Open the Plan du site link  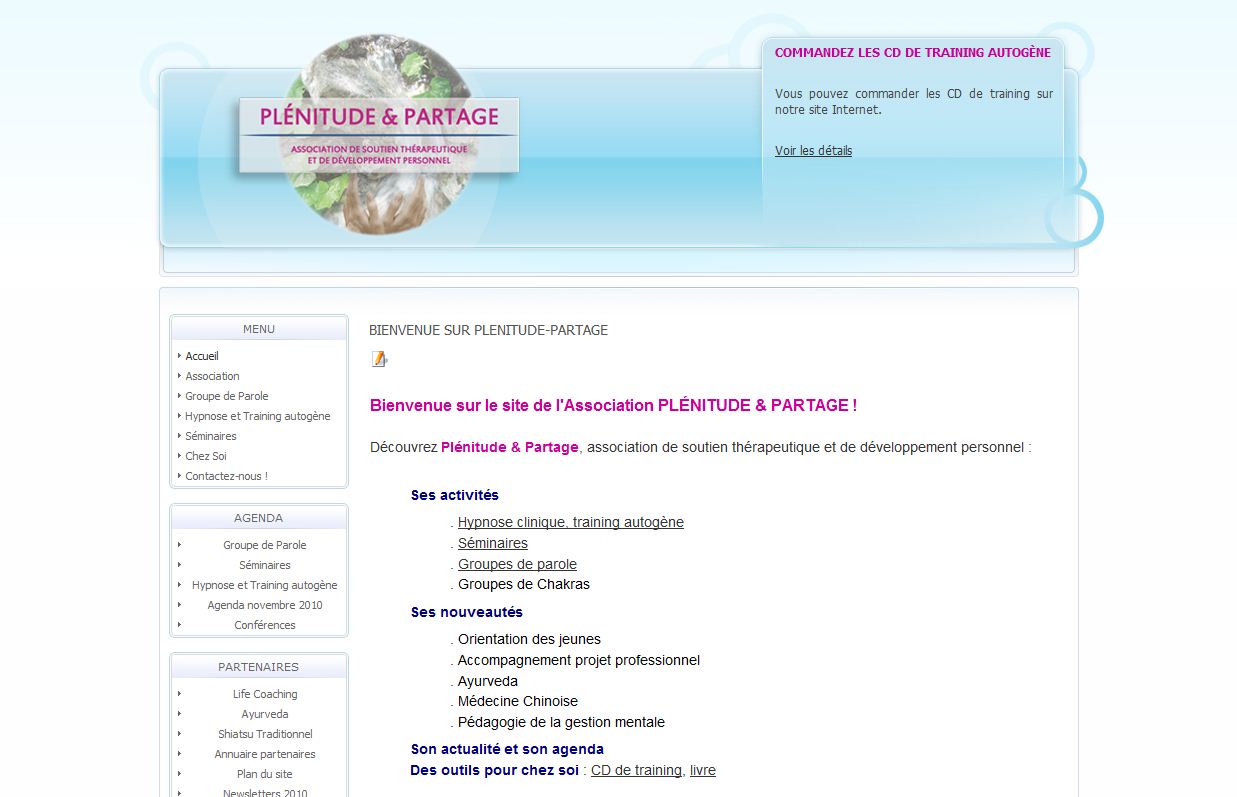click(x=265, y=774)
